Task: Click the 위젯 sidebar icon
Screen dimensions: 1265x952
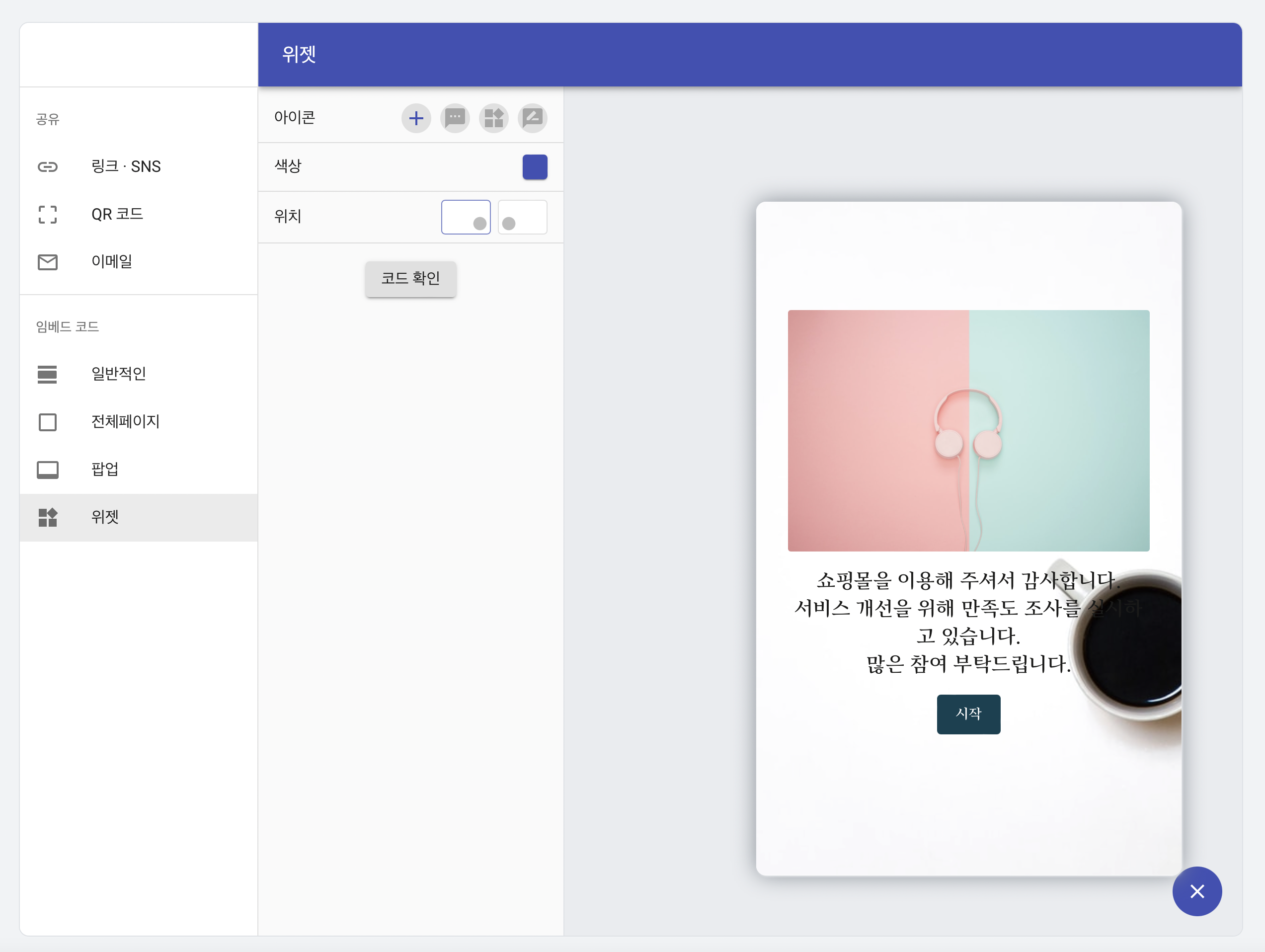Action: [48, 517]
